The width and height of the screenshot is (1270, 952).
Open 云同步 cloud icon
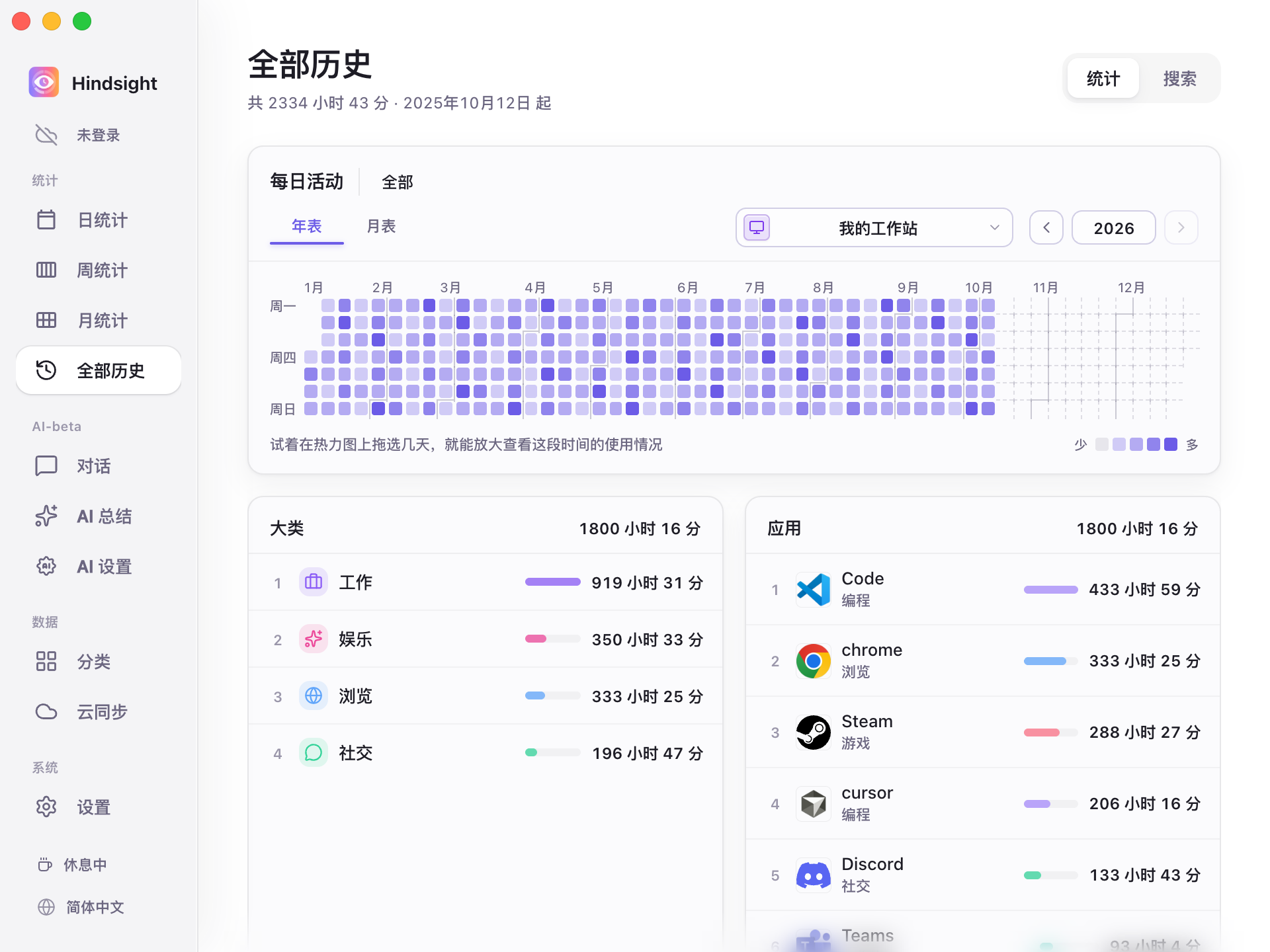click(46, 711)
